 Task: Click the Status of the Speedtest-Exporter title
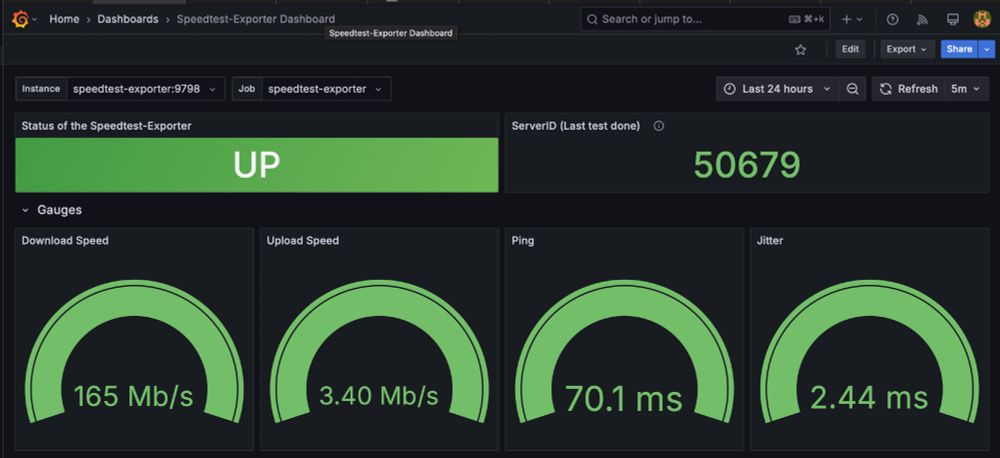tap(107, 126)
